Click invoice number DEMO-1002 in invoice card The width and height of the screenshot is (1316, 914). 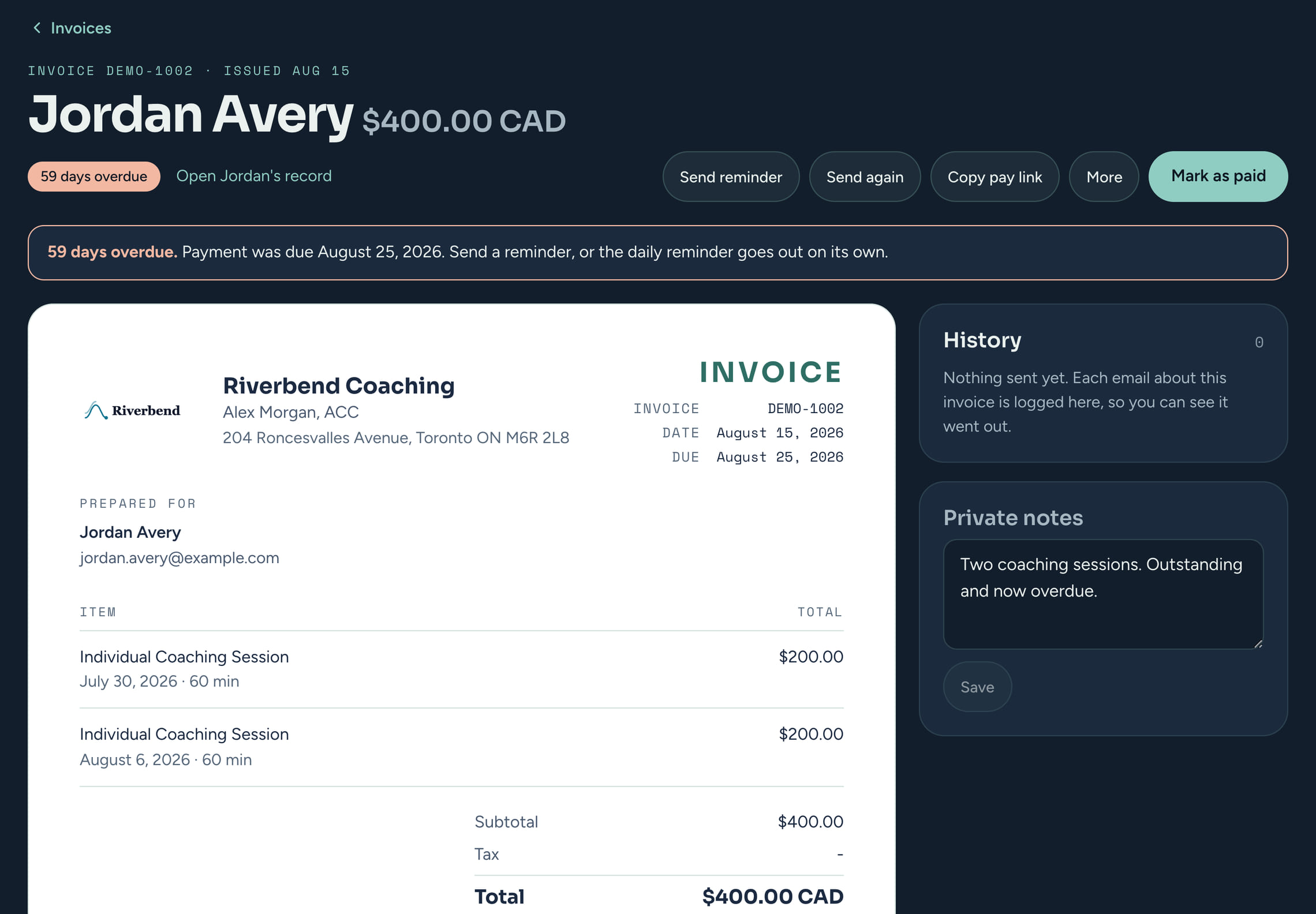coord(805,409)
